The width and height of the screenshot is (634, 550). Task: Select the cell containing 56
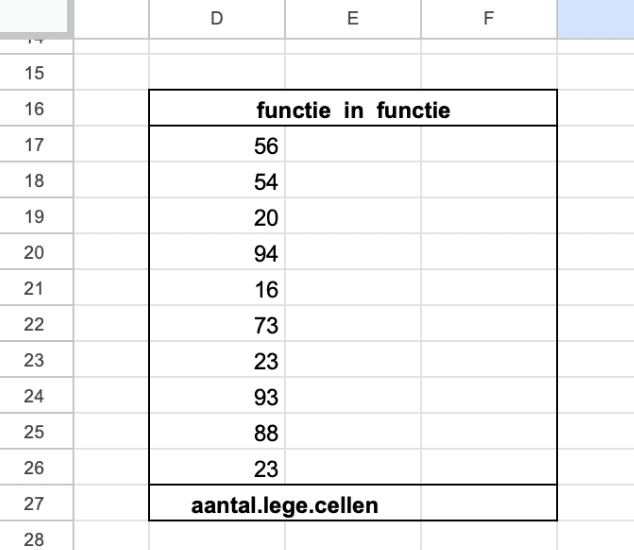[x=217, y=145]
